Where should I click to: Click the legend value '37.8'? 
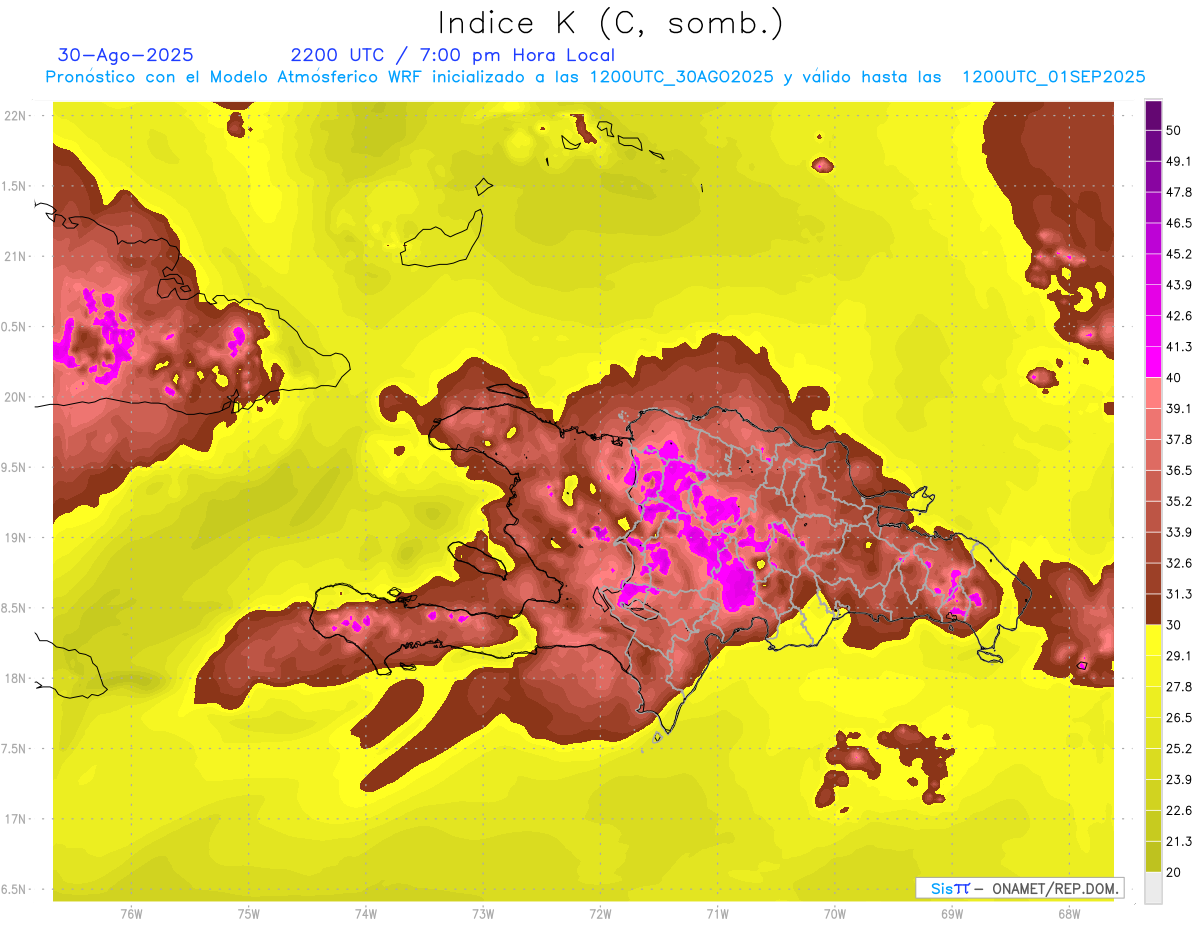click(1179, 440)
